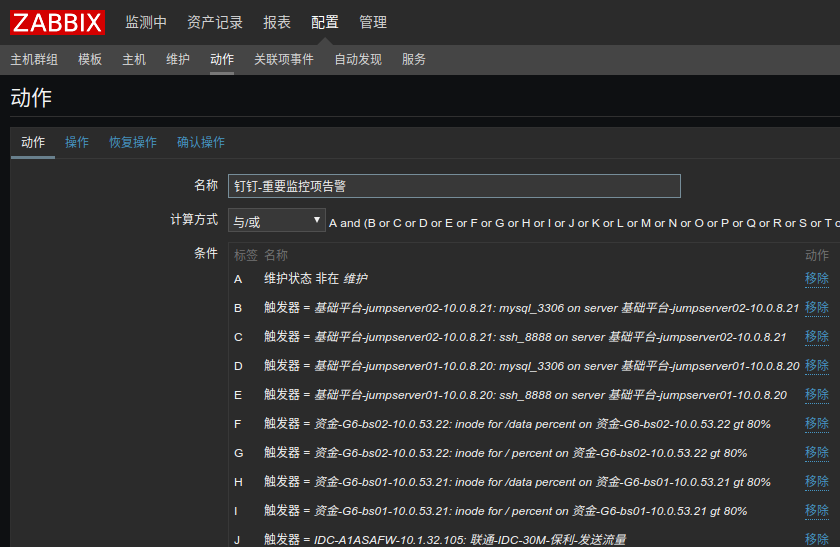Switch to the 操作 tab
Viewport: 840px width, 547px height.
click(77, 143)
